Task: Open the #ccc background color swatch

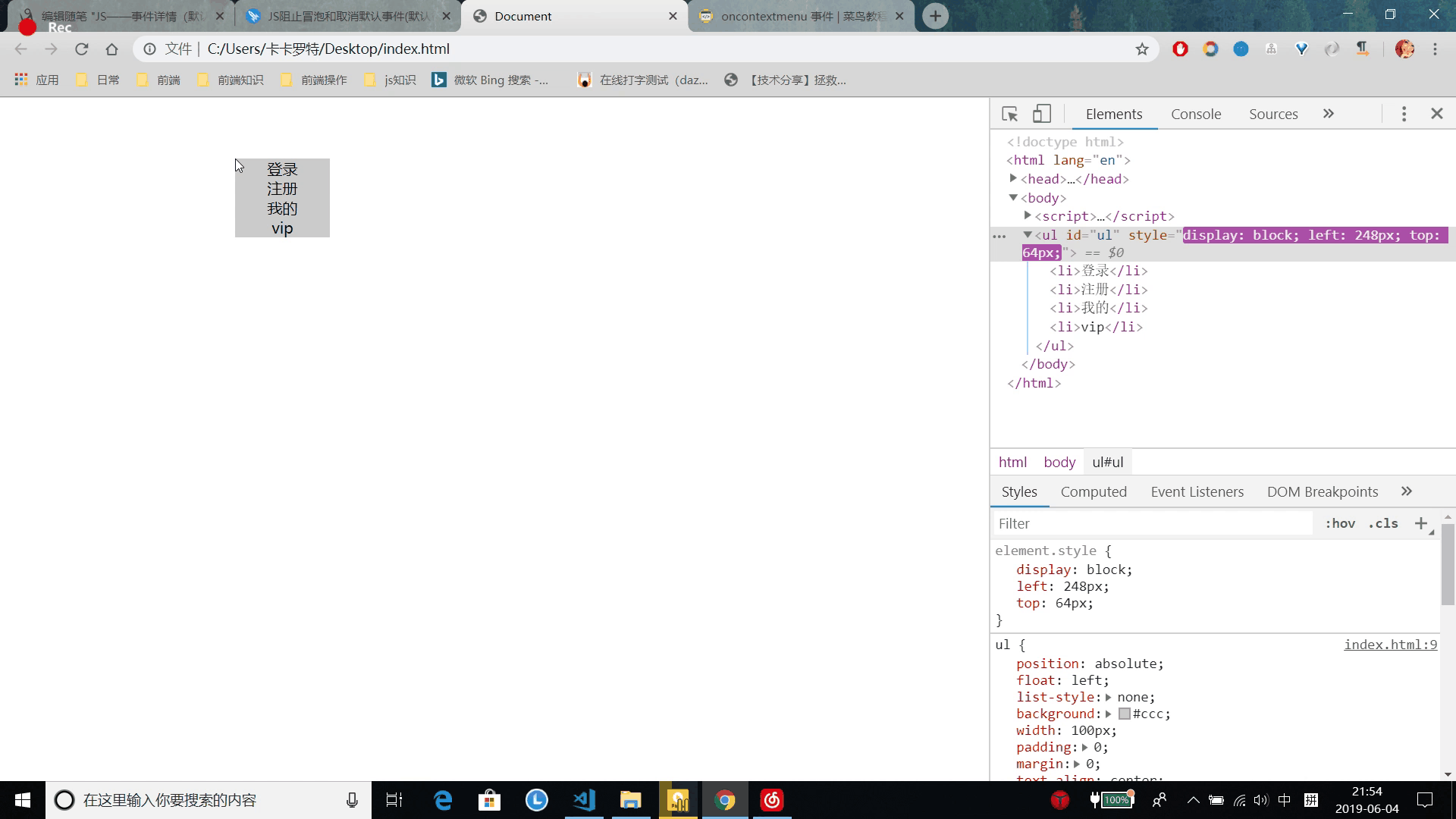Action: [1125, 714]
